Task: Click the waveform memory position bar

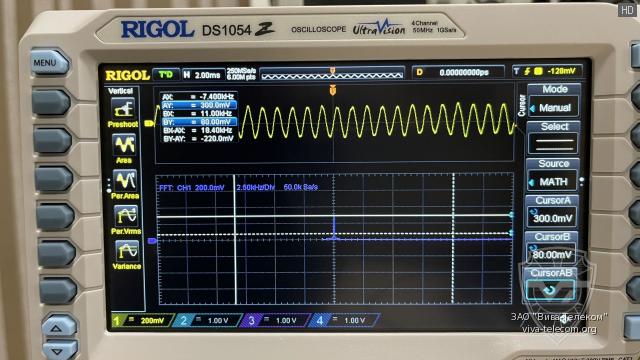Action: point(332,73)
